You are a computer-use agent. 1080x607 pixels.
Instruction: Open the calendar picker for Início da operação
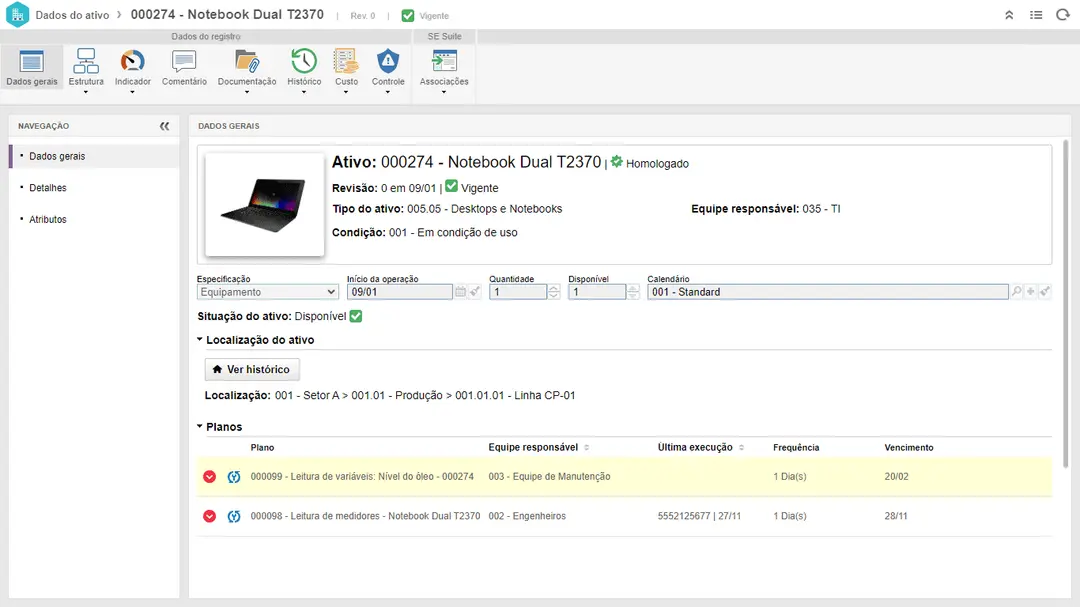[x=460, y=292]
